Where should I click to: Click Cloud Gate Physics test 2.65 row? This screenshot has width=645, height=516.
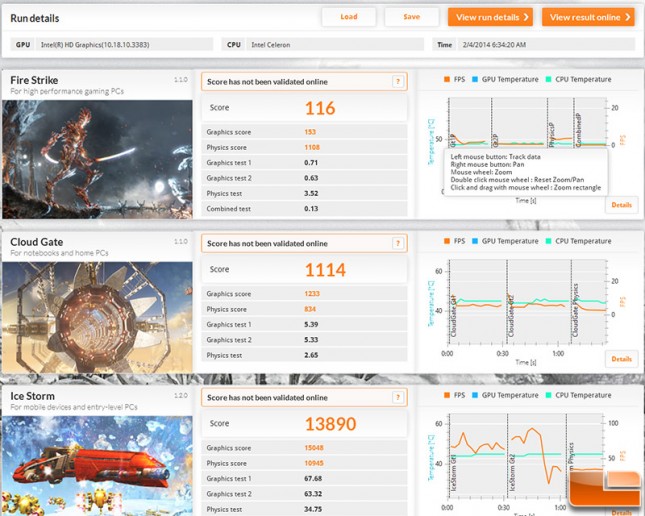tap(304, 355)
